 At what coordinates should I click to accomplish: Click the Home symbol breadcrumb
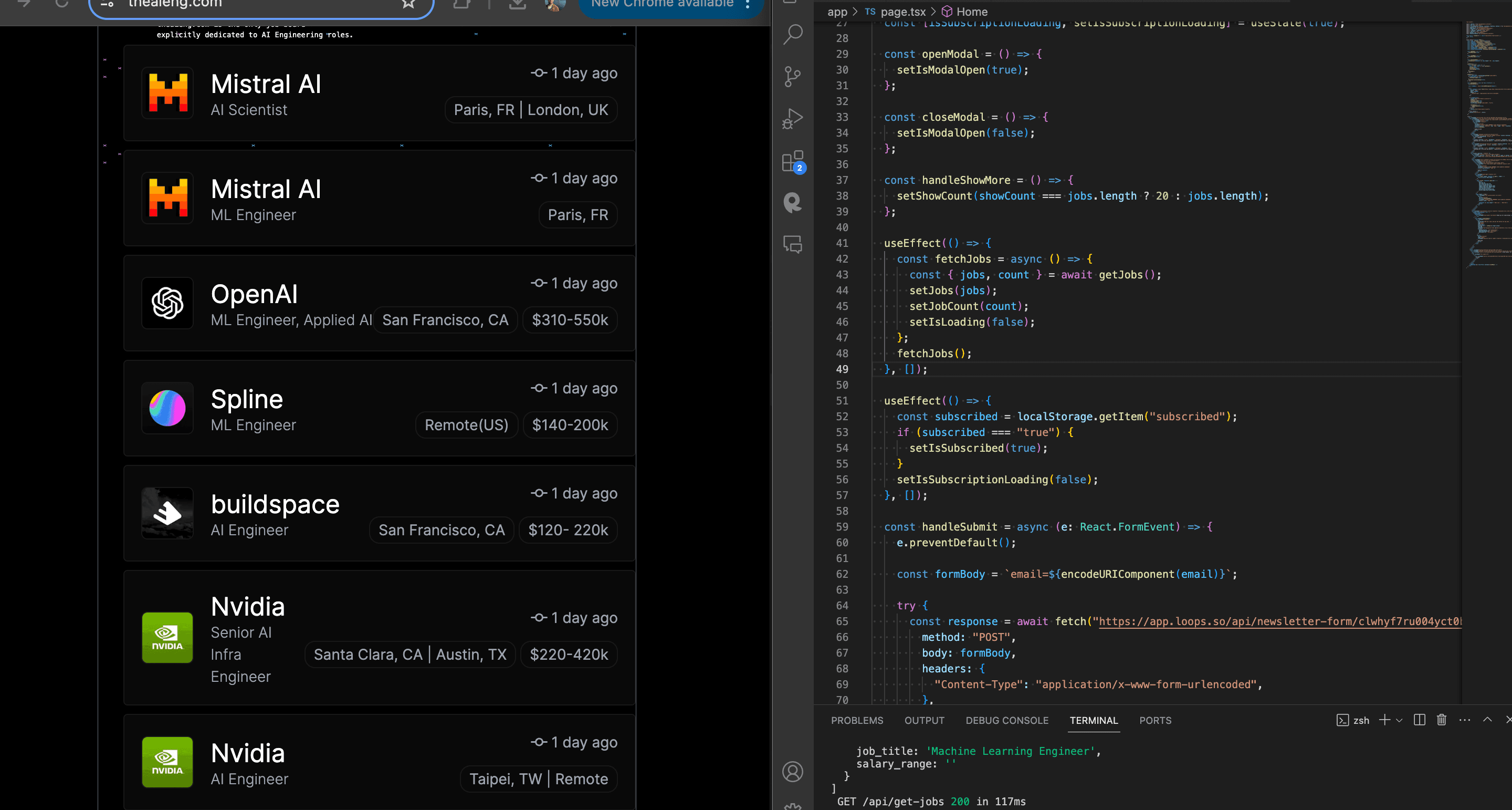click(x=964, y=12)
